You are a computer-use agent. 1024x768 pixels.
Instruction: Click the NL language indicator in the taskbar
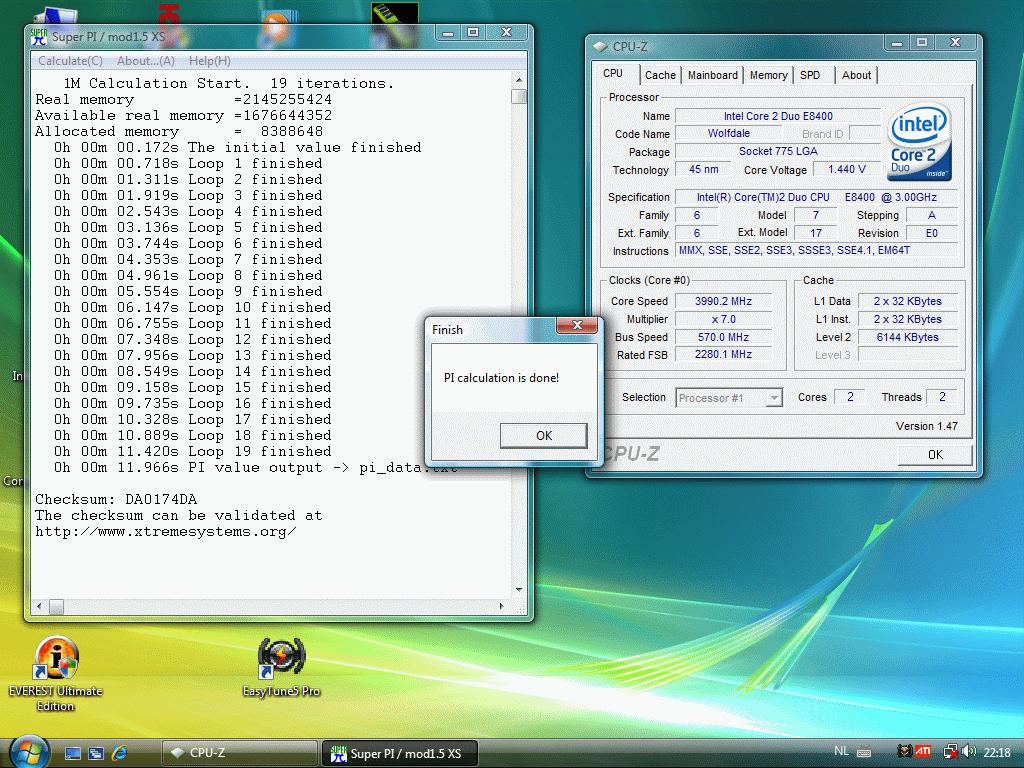841,752
